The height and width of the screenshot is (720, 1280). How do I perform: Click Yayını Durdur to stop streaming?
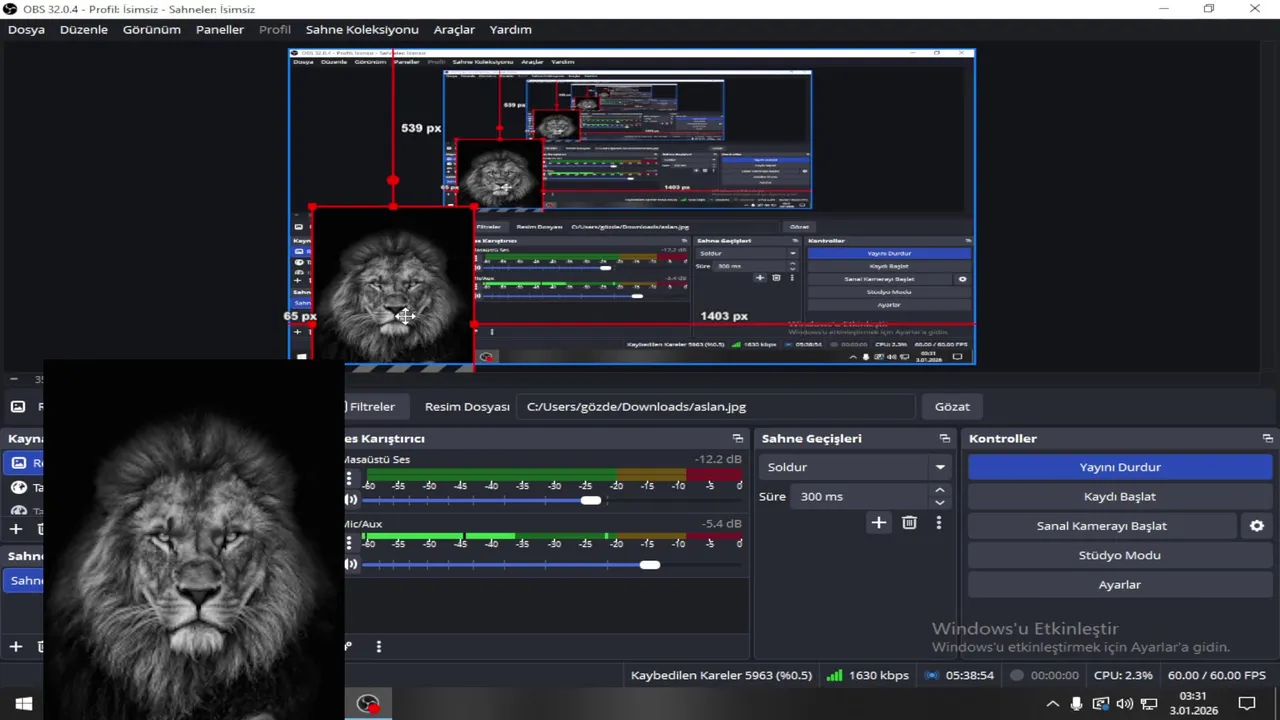pyautogui.click(x=1120, y=467)
